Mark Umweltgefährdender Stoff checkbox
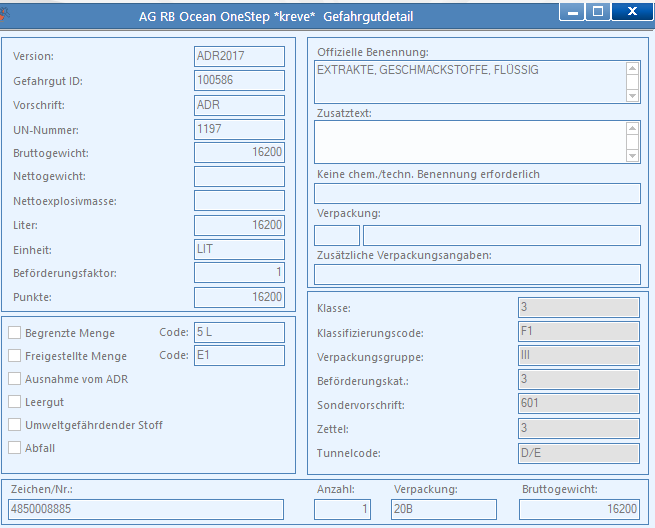655x528 pixels. pyautogui.click(x=15, y=424)
